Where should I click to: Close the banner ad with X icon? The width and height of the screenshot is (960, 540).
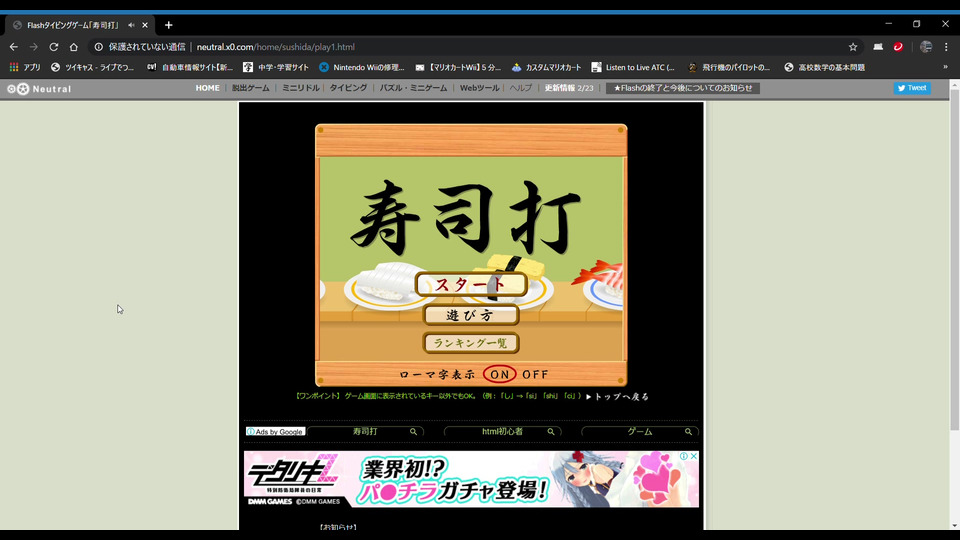pyautogui.click(x=694, y=456)
